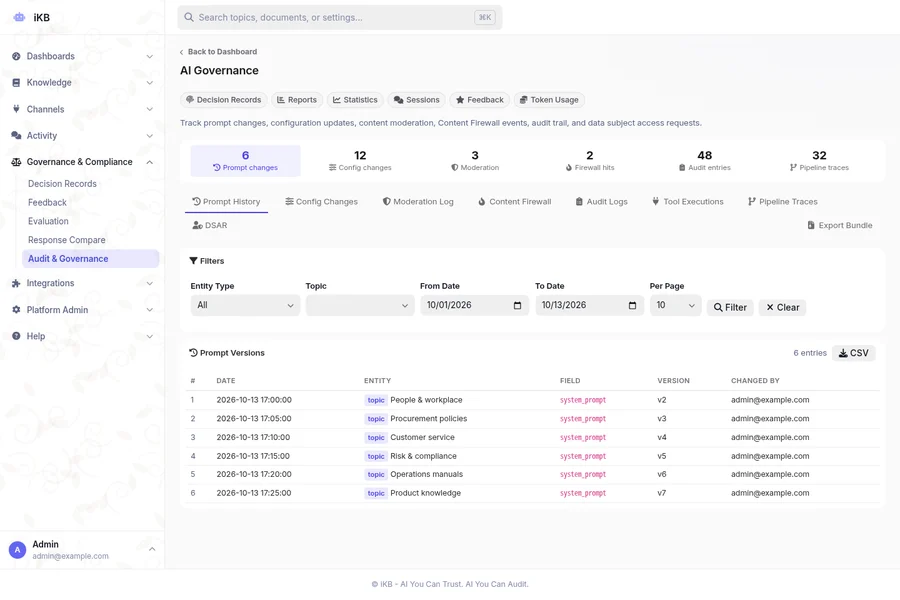Open the Admin account menu chevron

pos(152,549)
